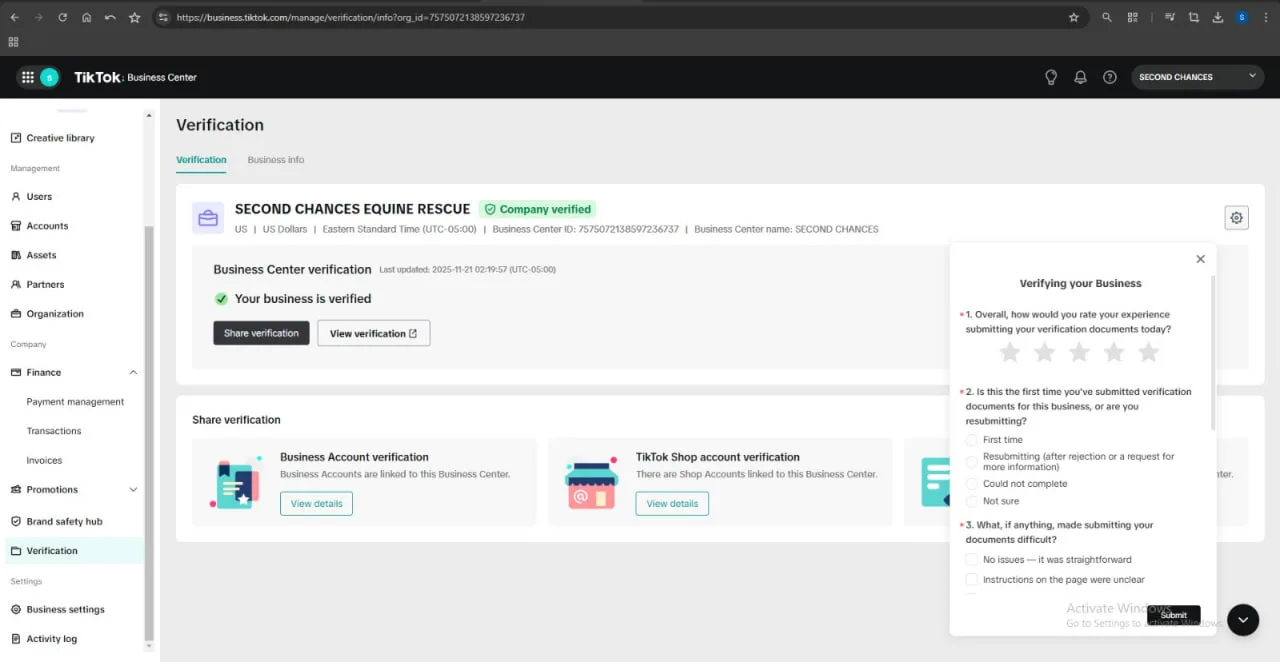Open the help question mark icon
This screenshot has width=1280, height=662.
(1109, 77)
